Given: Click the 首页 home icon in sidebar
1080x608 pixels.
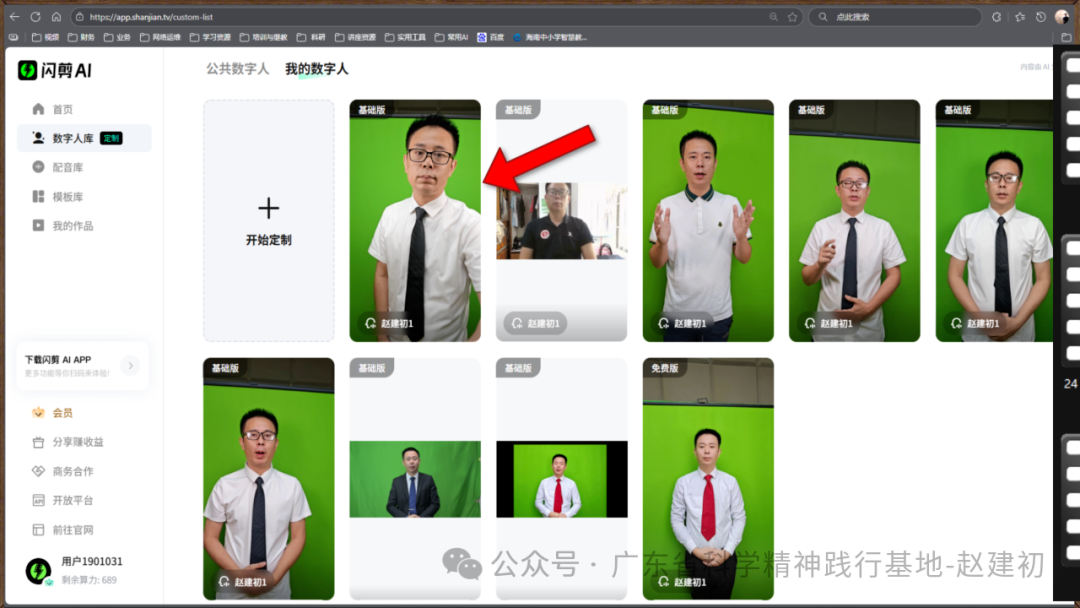Looking at the screenshot, I should (39, 109).
